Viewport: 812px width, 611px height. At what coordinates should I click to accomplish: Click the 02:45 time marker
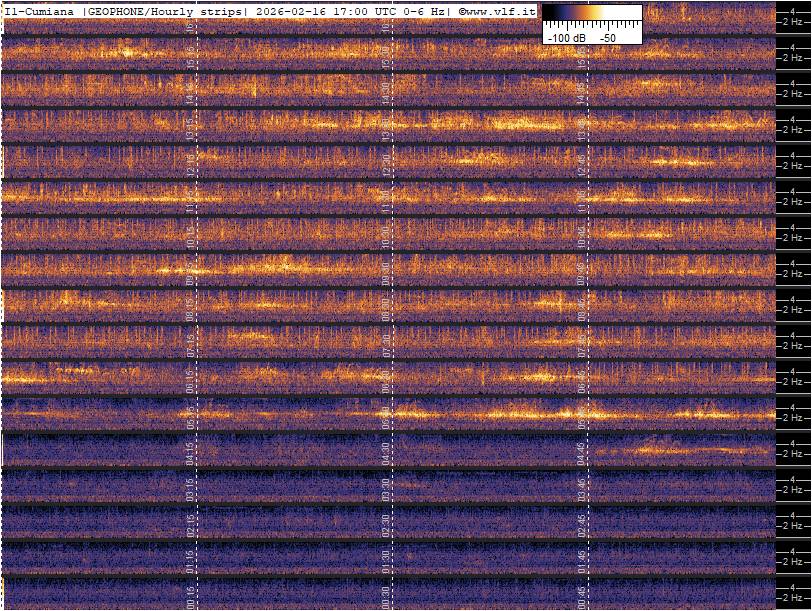click(x=581, y=523)
